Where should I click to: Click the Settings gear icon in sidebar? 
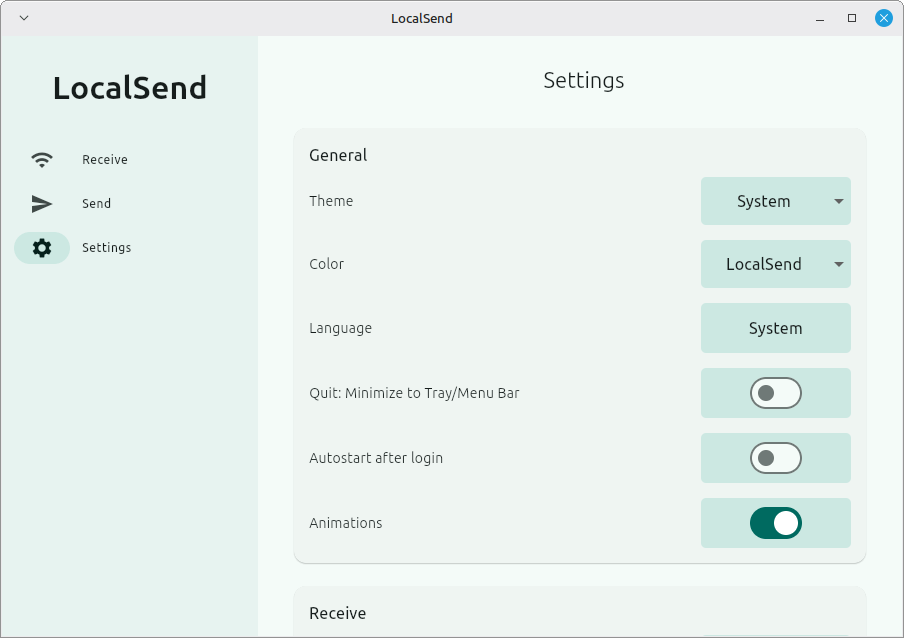41,247
